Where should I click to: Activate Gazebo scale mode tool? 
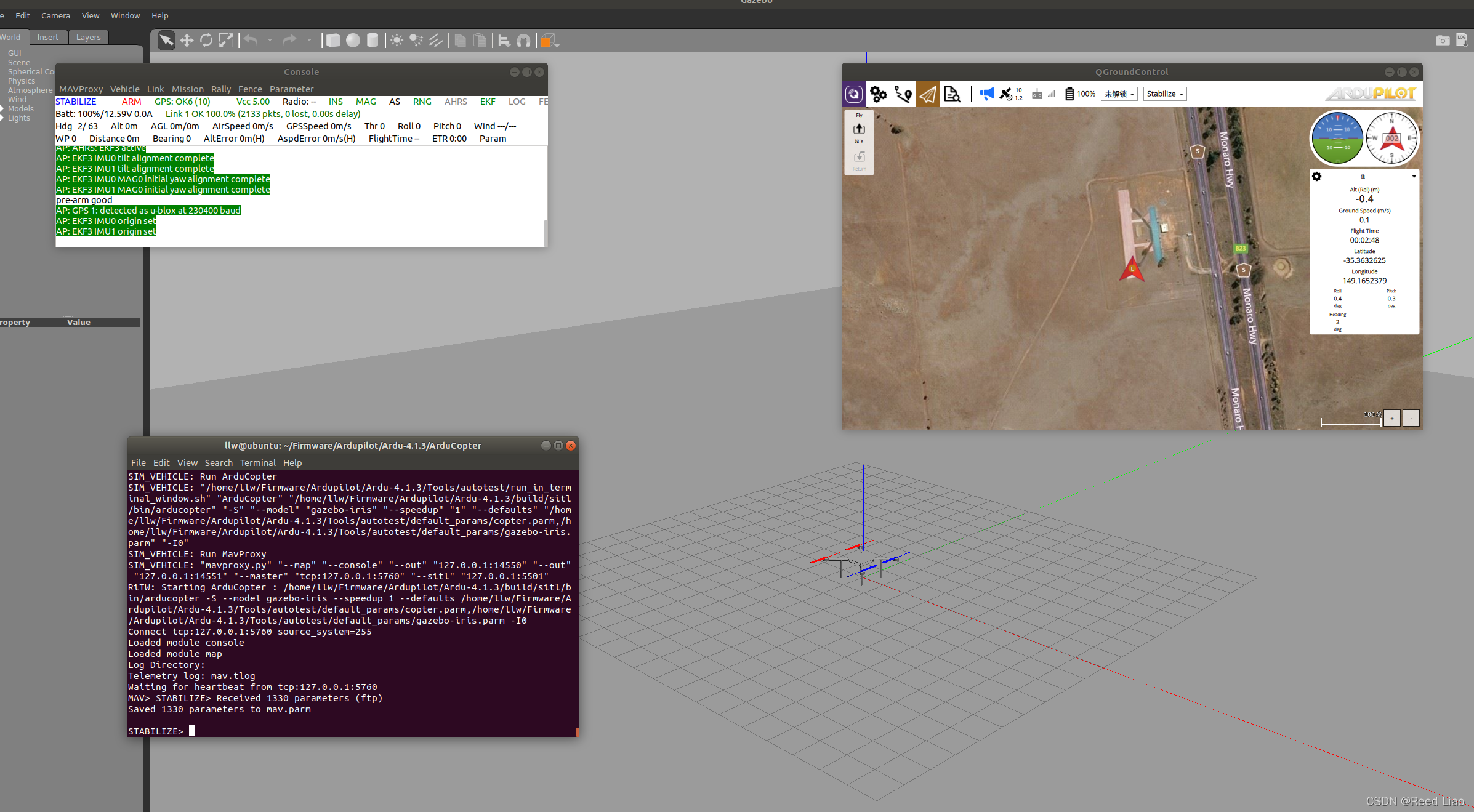227,41
